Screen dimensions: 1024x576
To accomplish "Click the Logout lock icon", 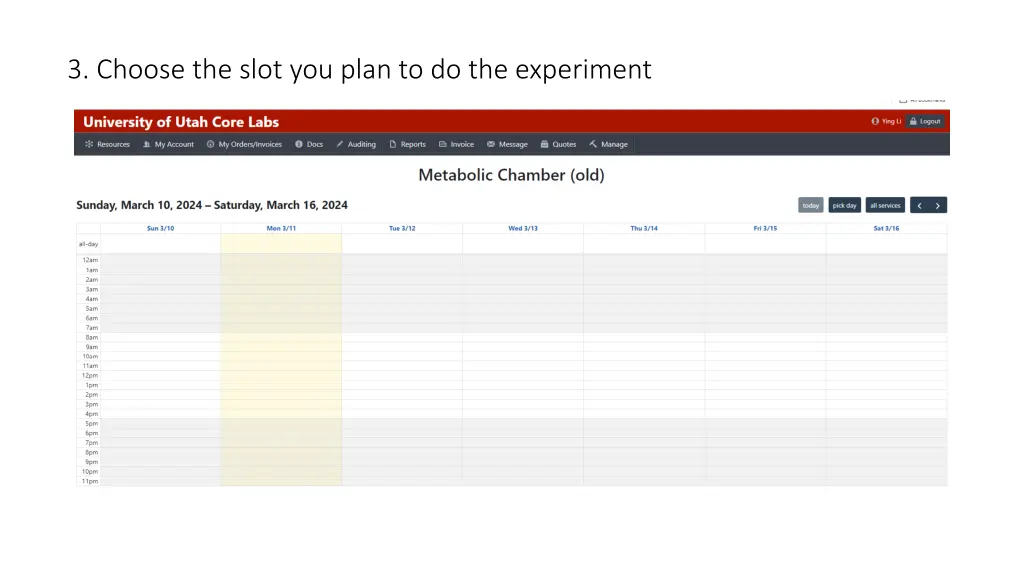I will coord(913,121).
